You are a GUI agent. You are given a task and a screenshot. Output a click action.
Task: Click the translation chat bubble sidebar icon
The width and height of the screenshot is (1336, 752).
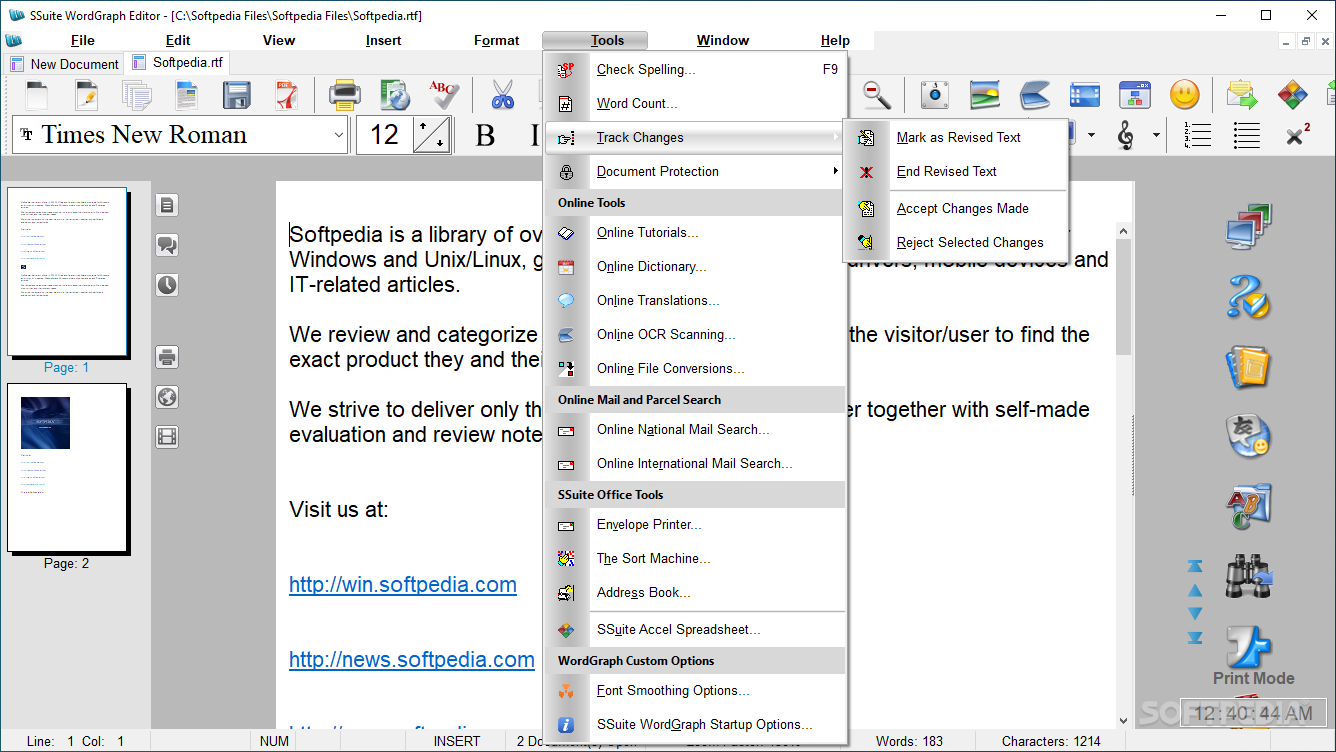tap(1249, 436)
